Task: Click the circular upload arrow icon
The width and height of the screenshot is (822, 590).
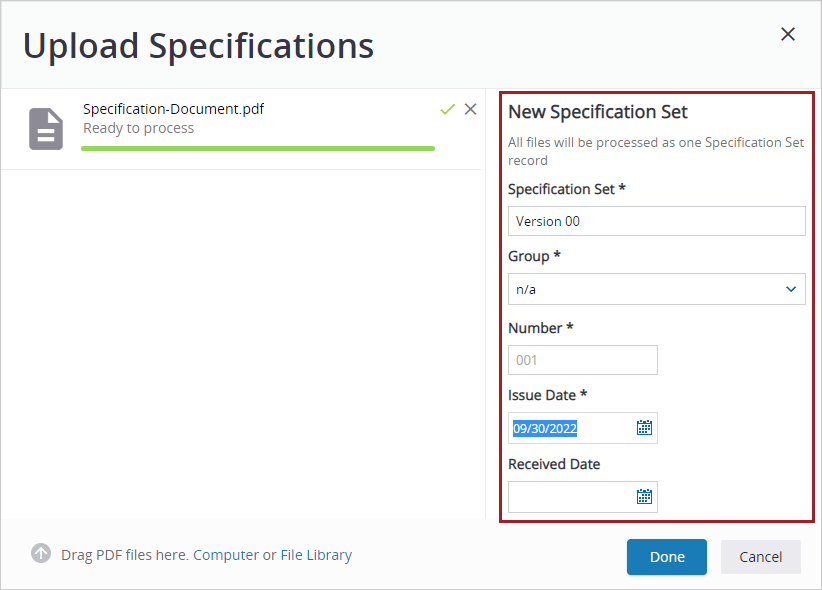Action: click(x=41, y=554)
